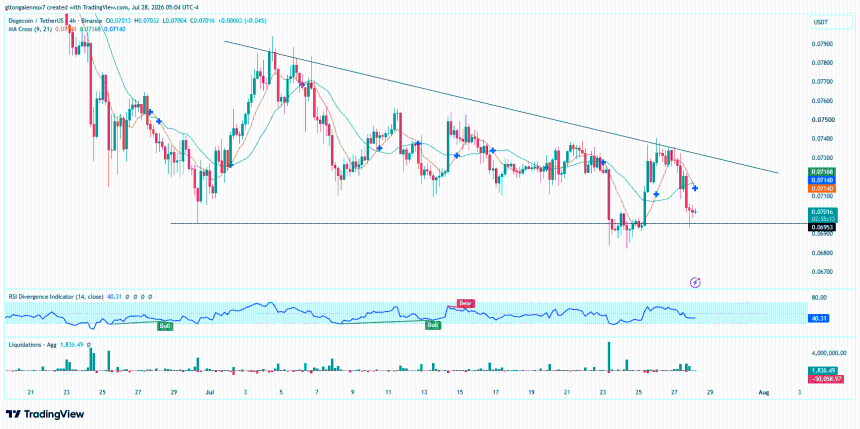This screenshot has width=860, height=429.
Task: Click the 0.06700 price axis label
Action: coord(821,272)
